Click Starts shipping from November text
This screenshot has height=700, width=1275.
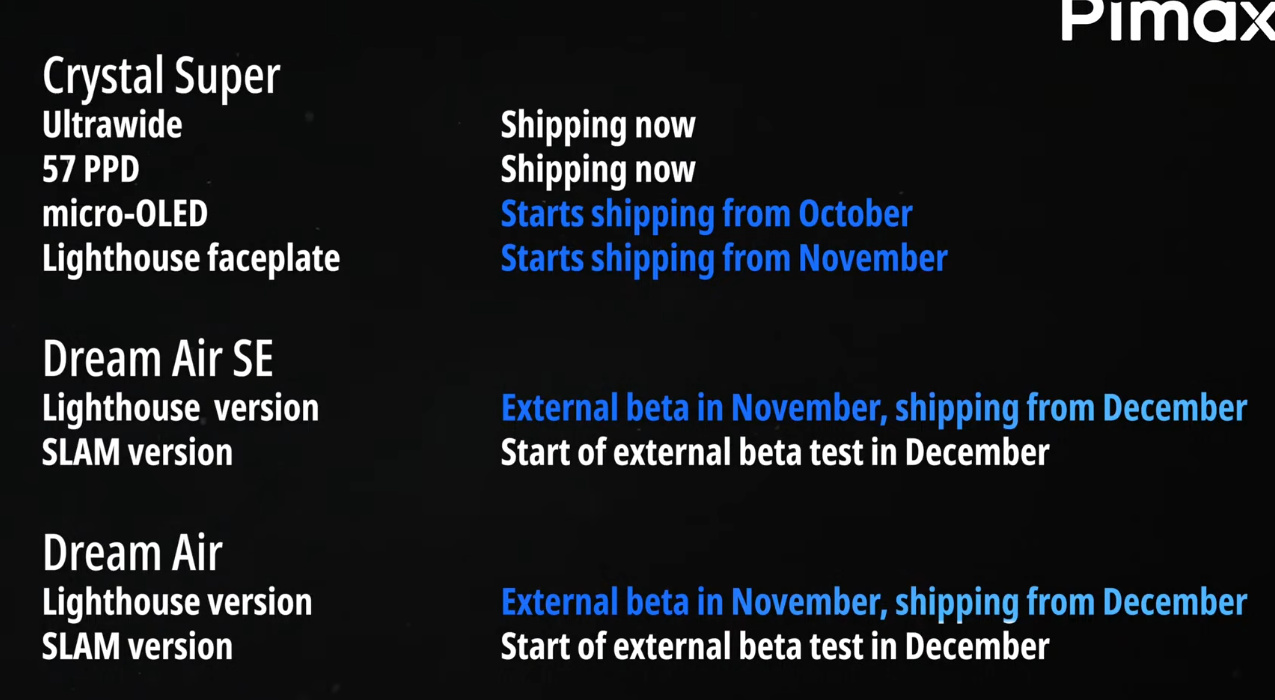click(724, 258)
